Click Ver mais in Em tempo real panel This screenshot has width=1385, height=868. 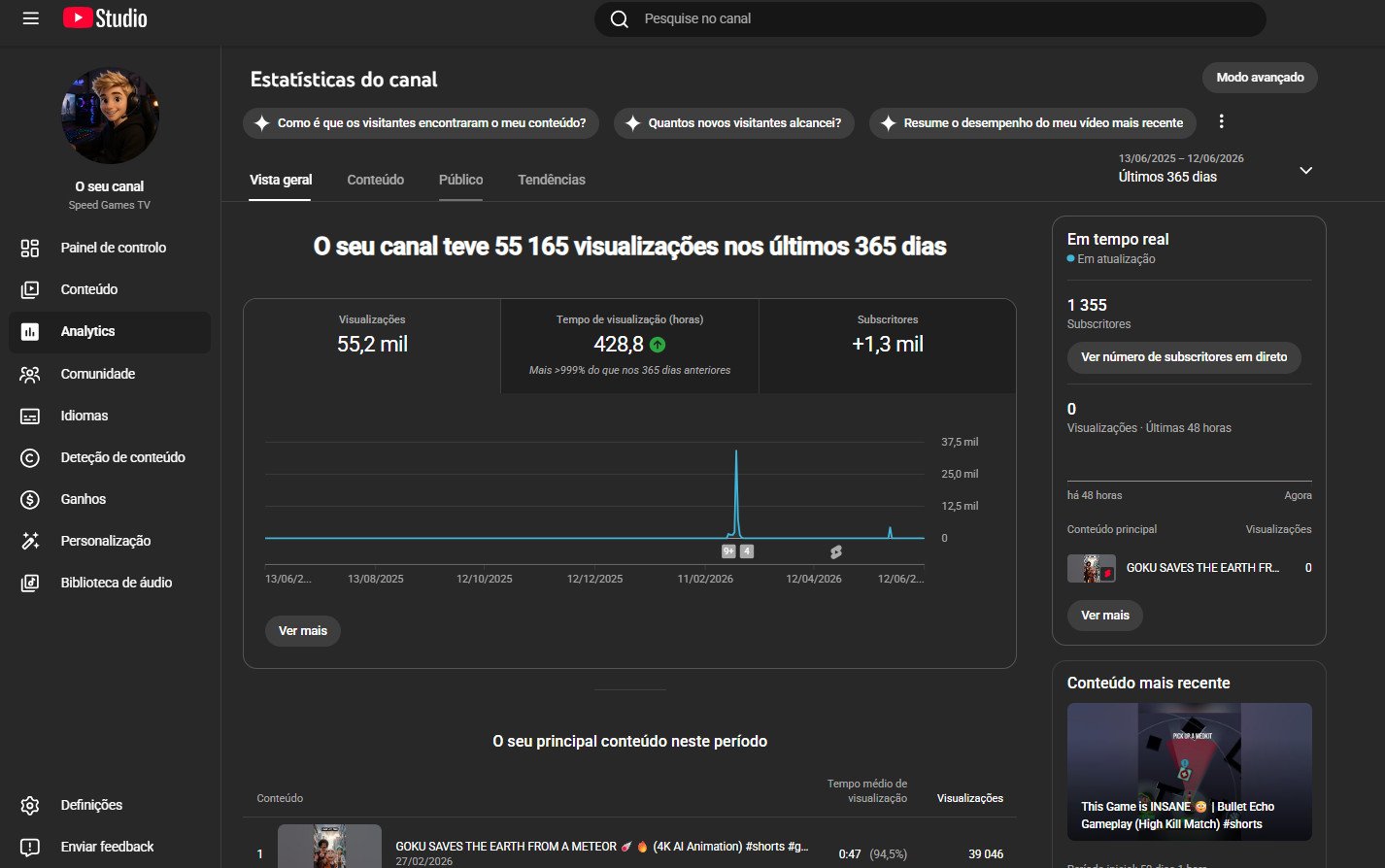[1105, 616]
